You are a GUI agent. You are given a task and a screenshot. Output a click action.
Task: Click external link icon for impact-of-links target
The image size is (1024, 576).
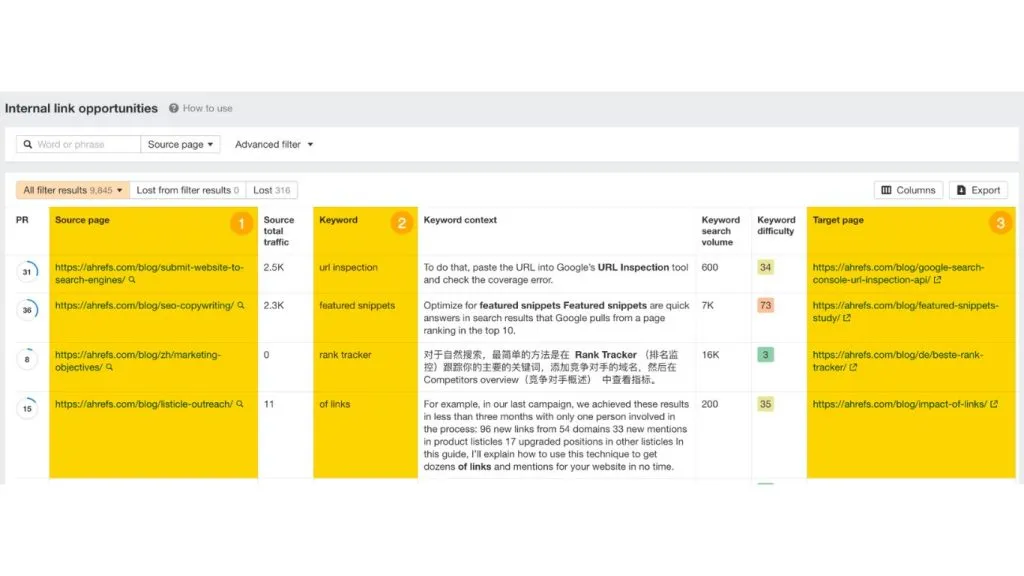(x=993, y=404)
